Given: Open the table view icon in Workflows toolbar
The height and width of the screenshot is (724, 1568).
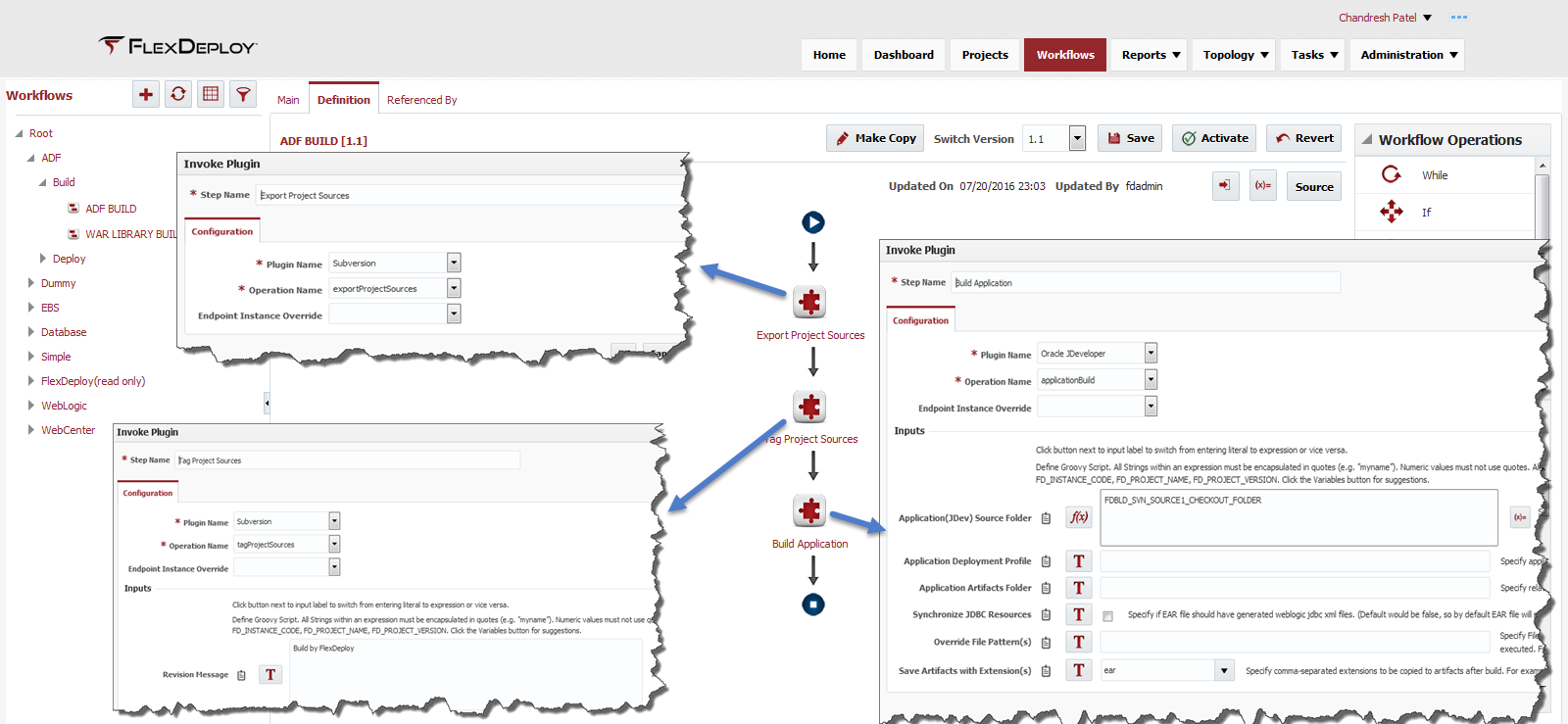Looking at the screenshot, I should [211, 94].
